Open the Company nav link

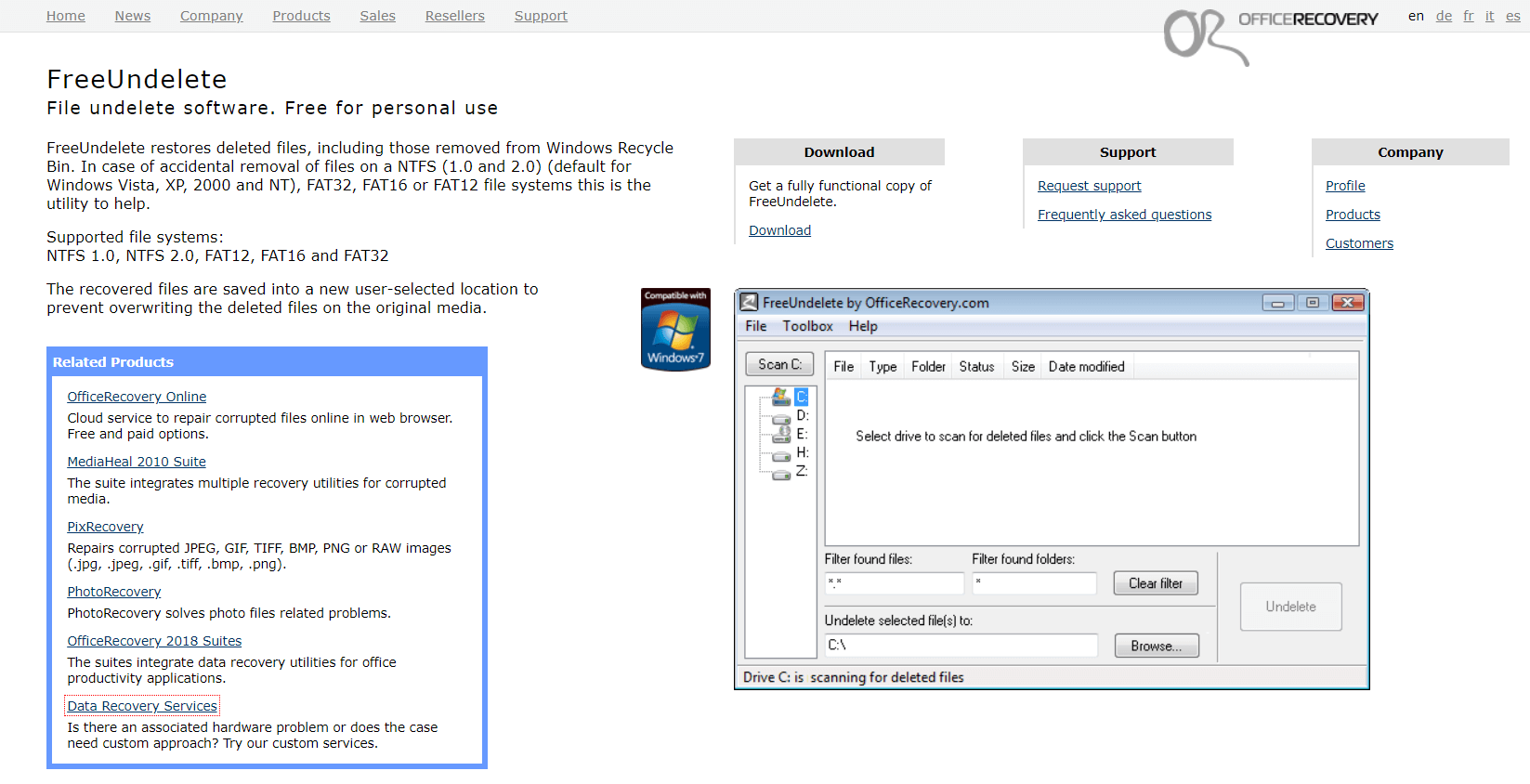click(x=212, y=16)
